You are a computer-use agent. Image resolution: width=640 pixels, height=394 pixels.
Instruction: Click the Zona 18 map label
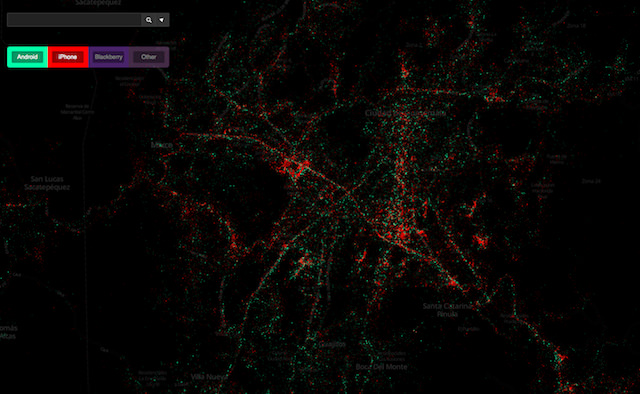point(576,26)
